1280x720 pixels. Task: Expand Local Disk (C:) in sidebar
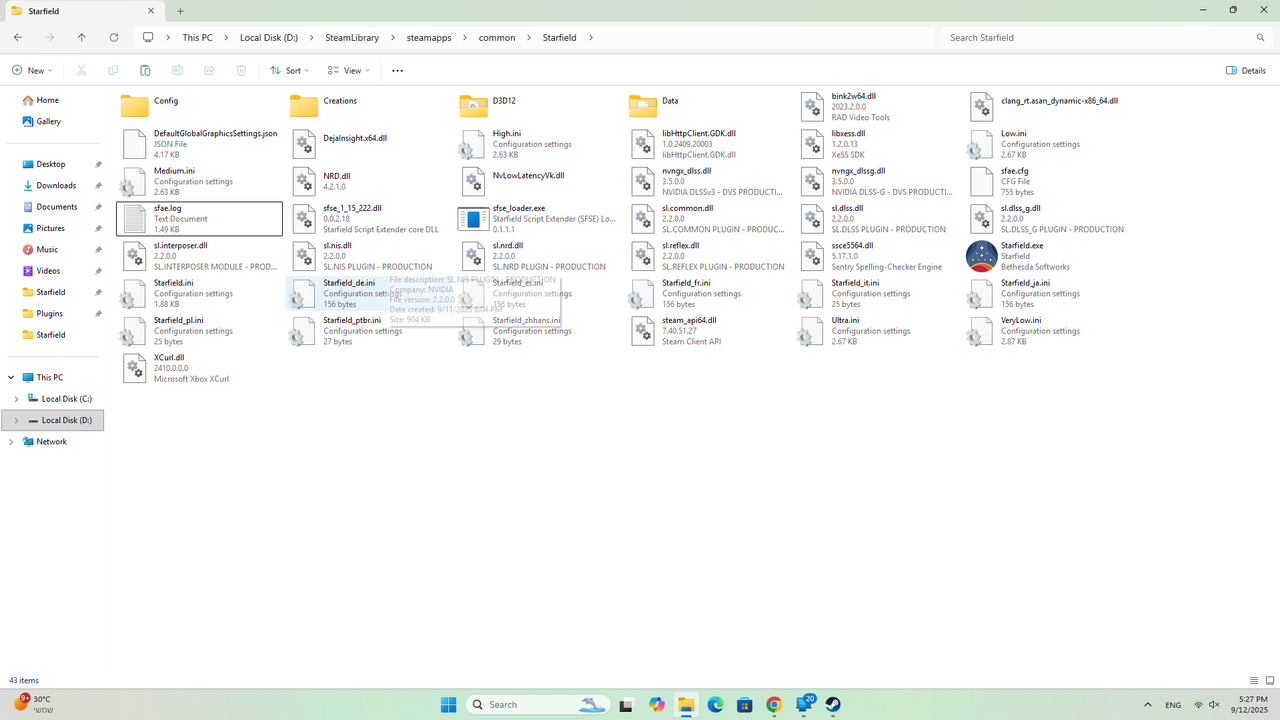(x=16, y=399)
